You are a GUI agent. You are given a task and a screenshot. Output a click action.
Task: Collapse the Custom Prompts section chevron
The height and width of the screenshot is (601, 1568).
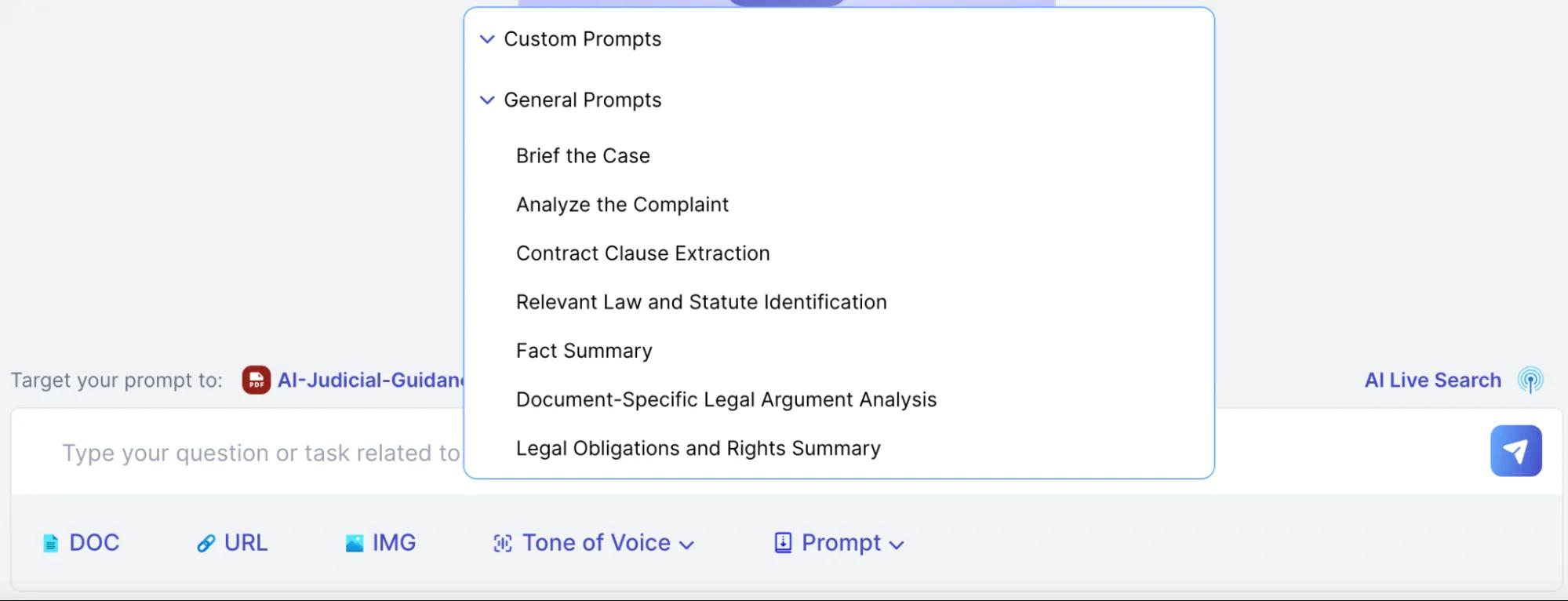(x=487, y=39)
